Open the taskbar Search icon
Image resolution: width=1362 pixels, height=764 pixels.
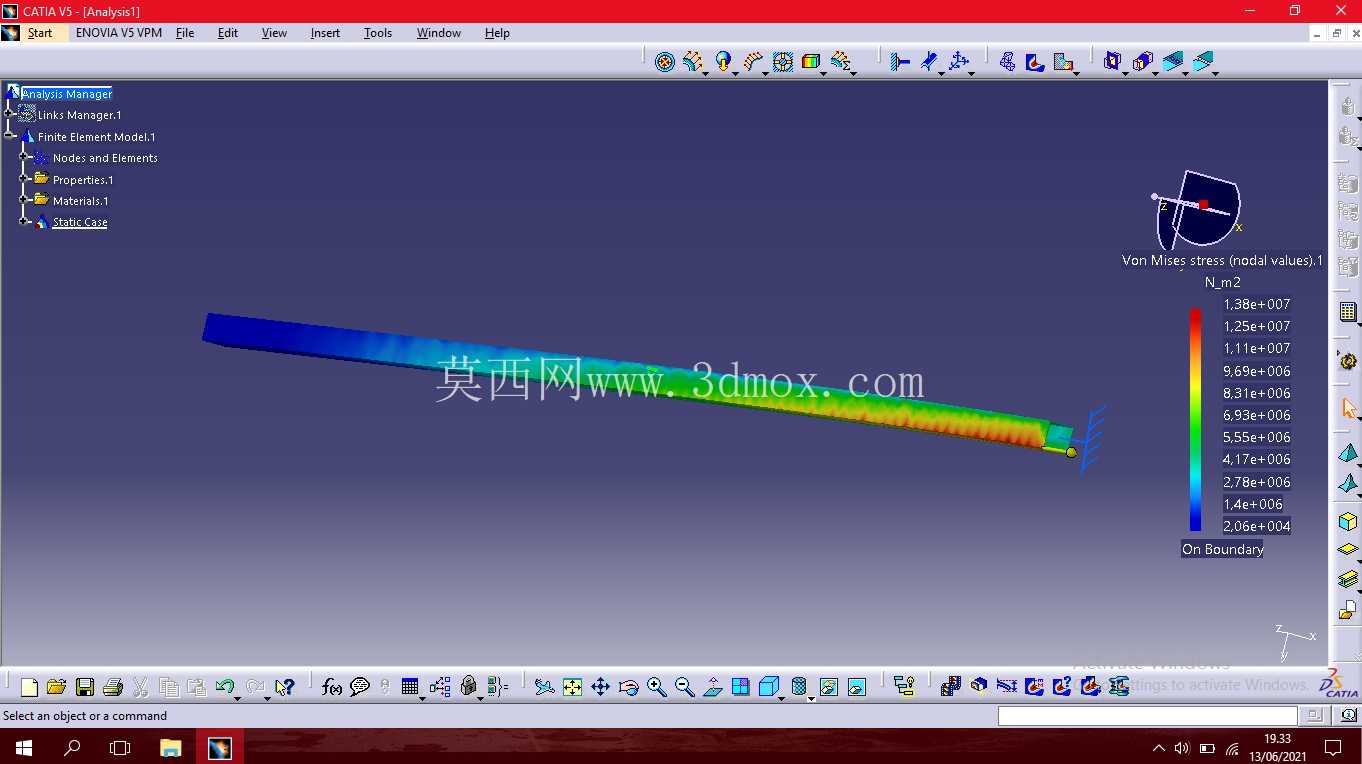[72, 747]
